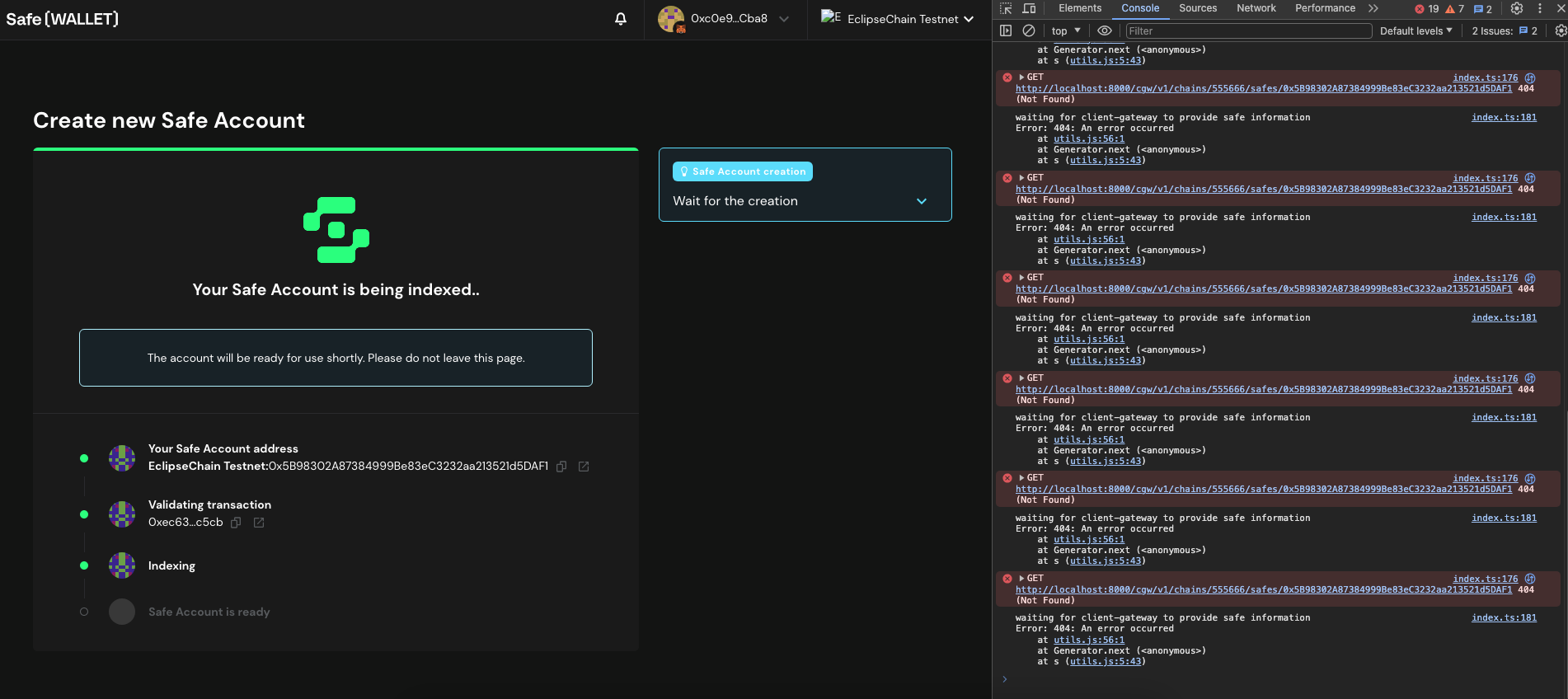Expand the topmost GET error entry
The image size is (1568, 699).
[x=1022, y=77]
